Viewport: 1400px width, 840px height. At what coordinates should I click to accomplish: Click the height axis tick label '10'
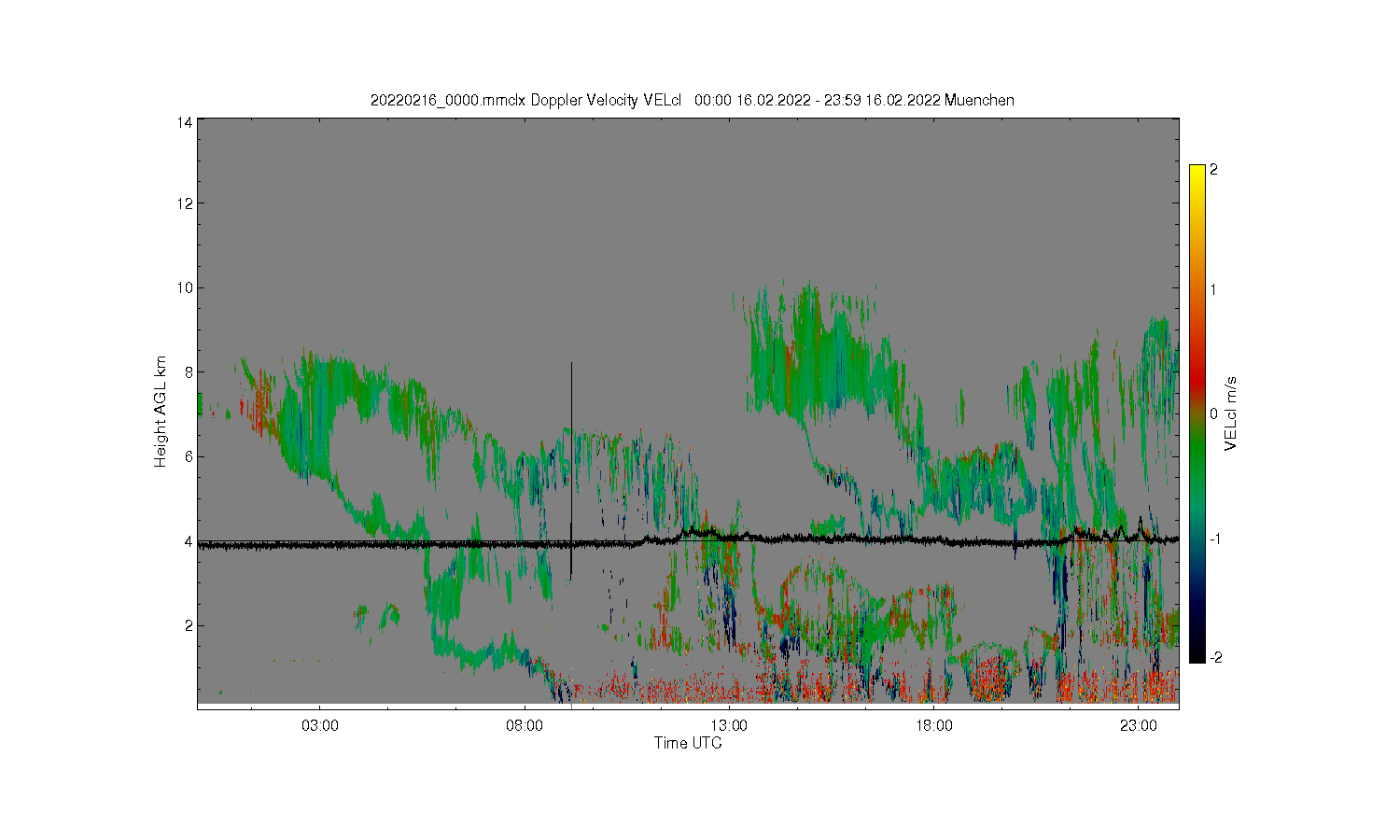click(185, 287)
